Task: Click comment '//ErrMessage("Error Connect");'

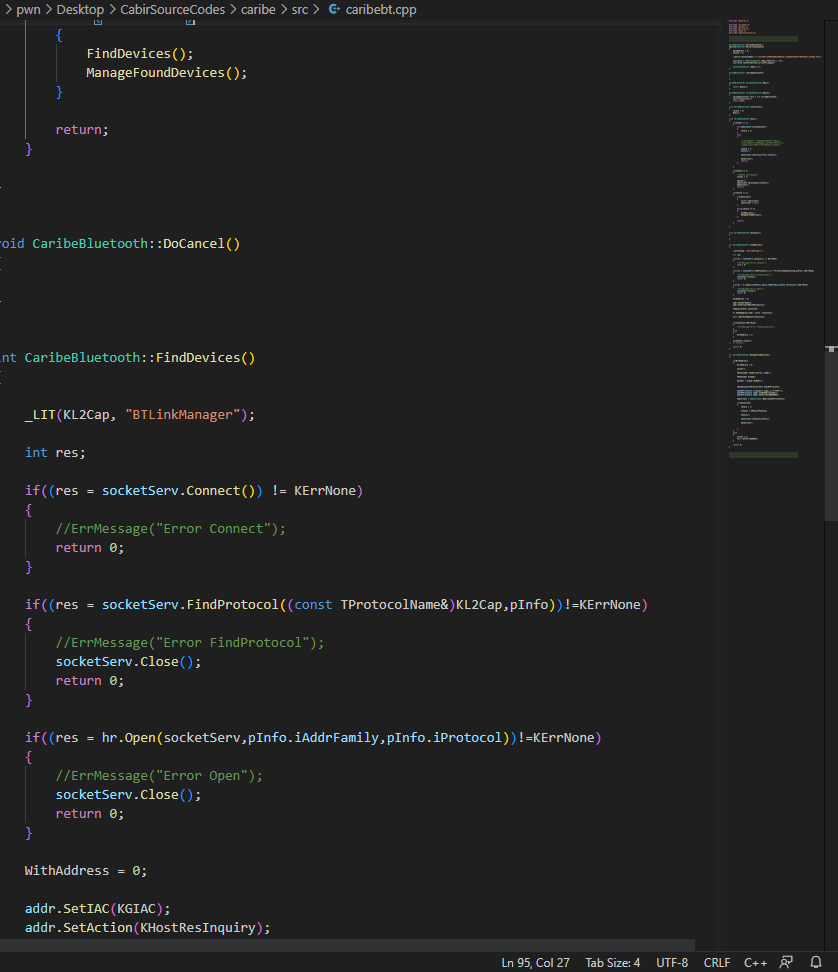Action: 170,529
